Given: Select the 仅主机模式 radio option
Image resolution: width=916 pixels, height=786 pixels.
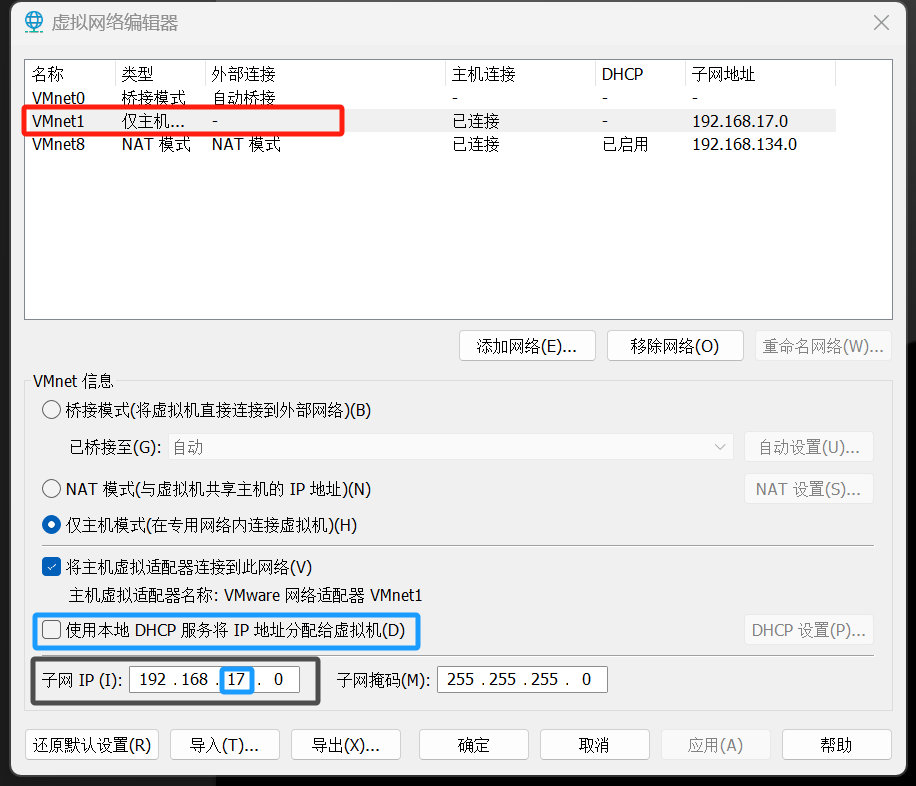Looking at the screenshot, I should [51, 525].
